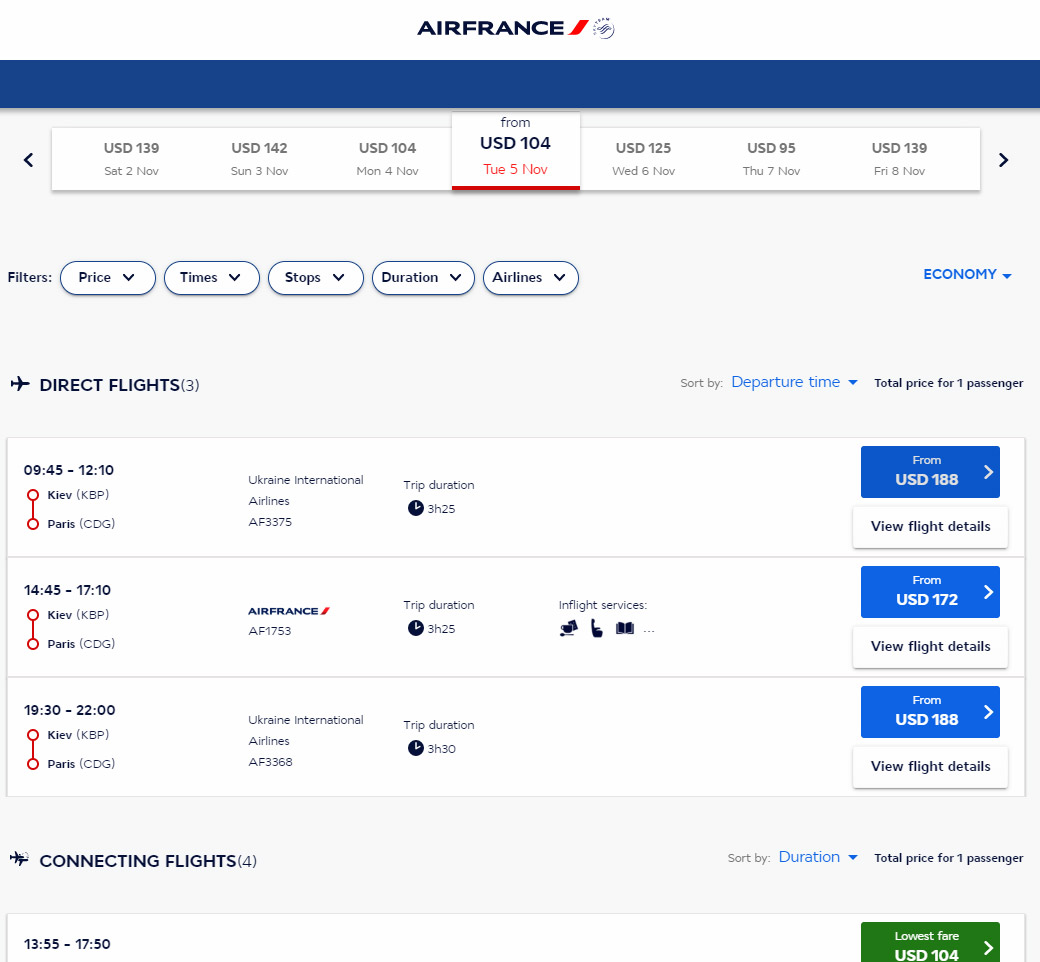Click clock icon of 09:45 flight duration
The width and height of the screenshot is (1040, 962).
coord(415,508)
